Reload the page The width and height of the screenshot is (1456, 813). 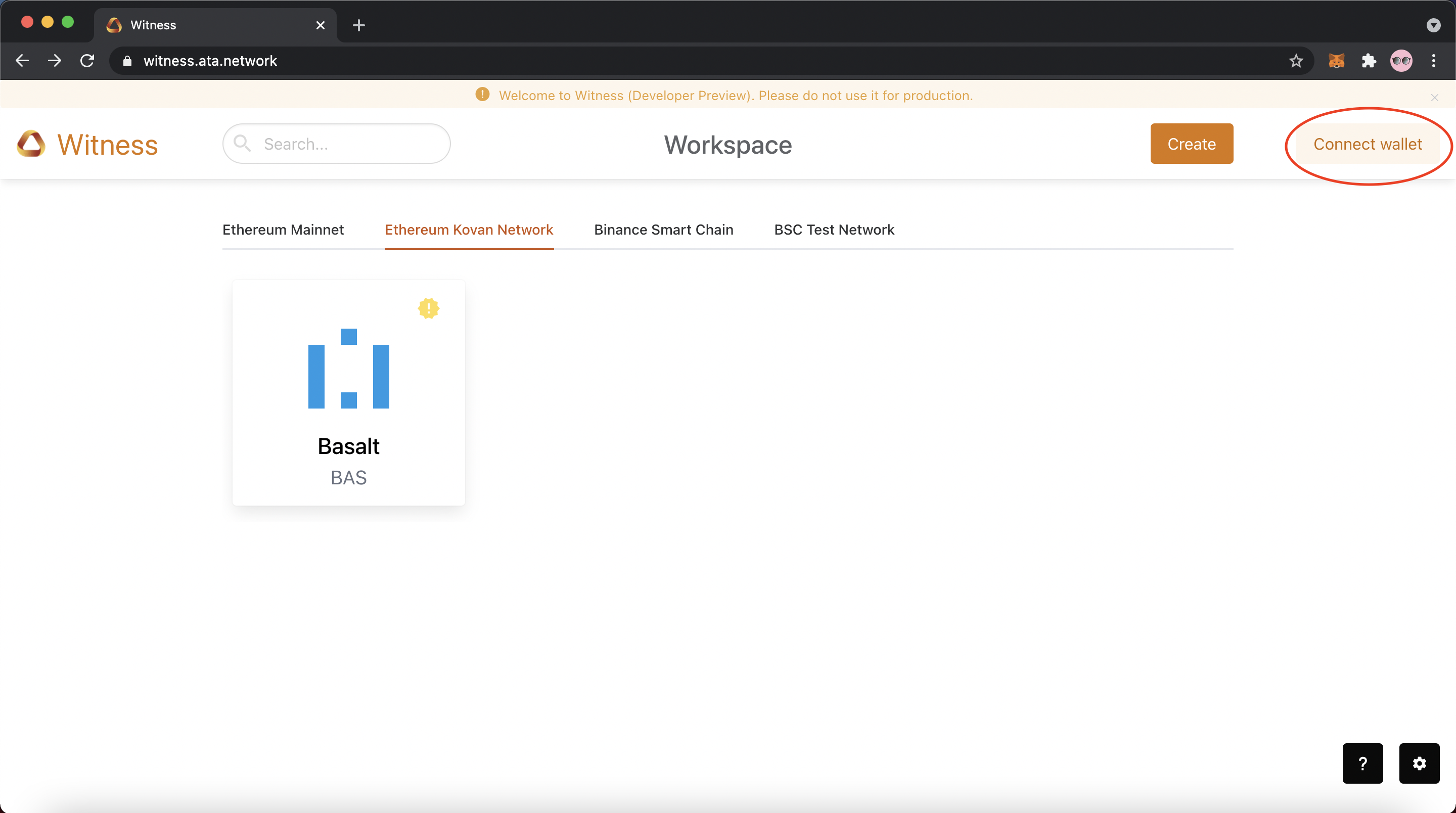pyautogui.click(x=87, y=61)
